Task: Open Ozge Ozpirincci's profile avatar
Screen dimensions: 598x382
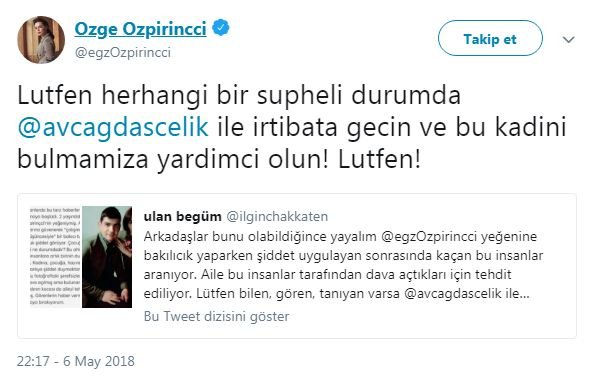Action: 41,40
